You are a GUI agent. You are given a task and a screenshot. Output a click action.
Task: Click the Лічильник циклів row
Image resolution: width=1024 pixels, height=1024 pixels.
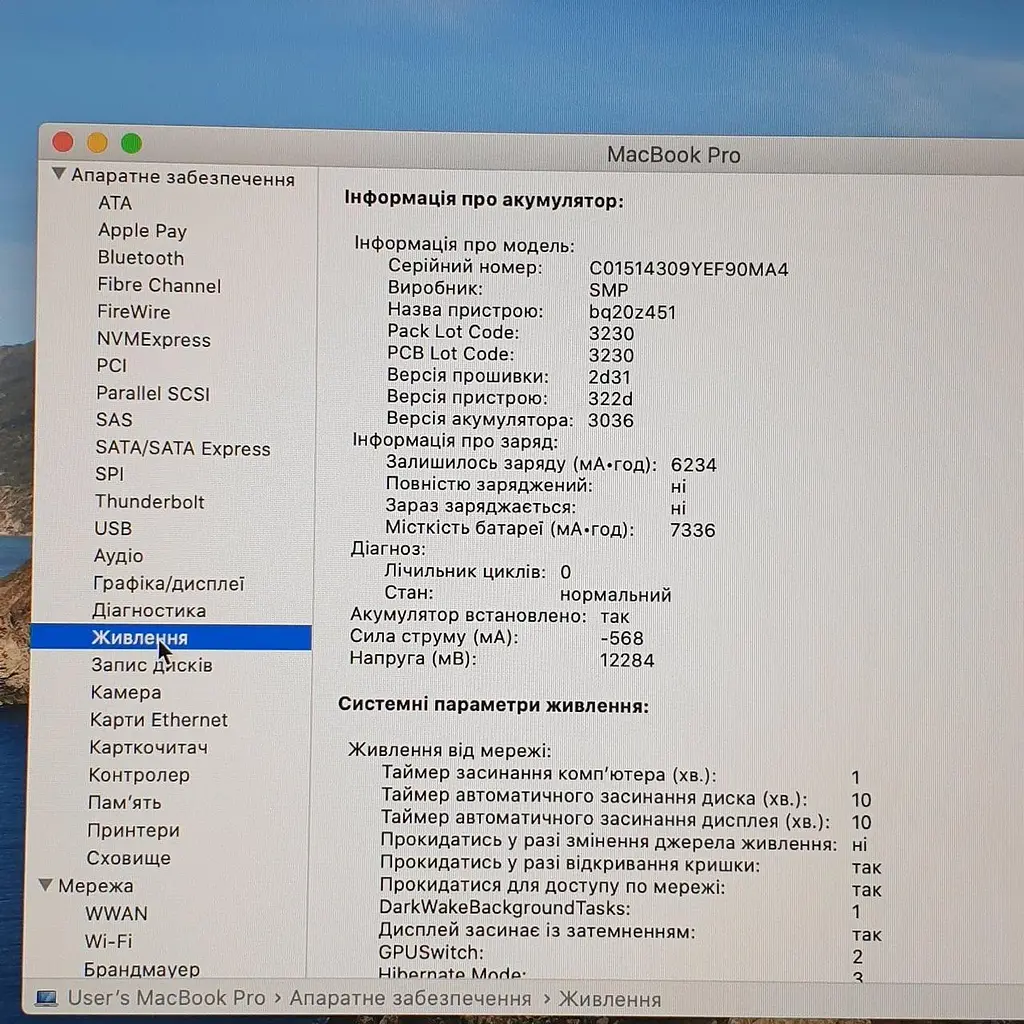(x=477, y=571)
